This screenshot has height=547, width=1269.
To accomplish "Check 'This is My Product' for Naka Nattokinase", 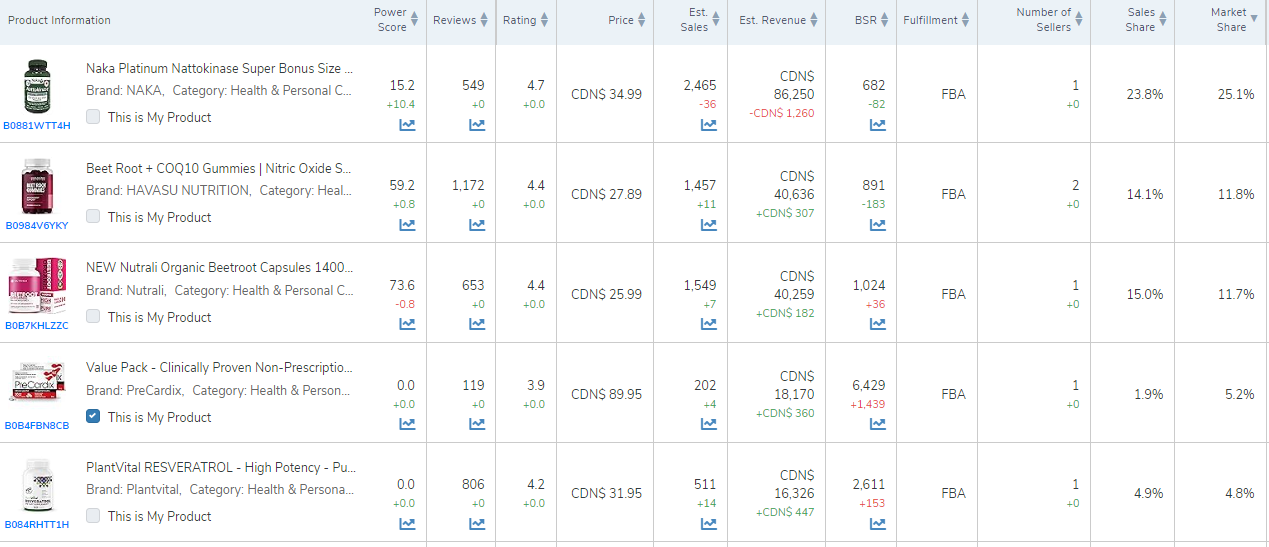I will point(93,117).
